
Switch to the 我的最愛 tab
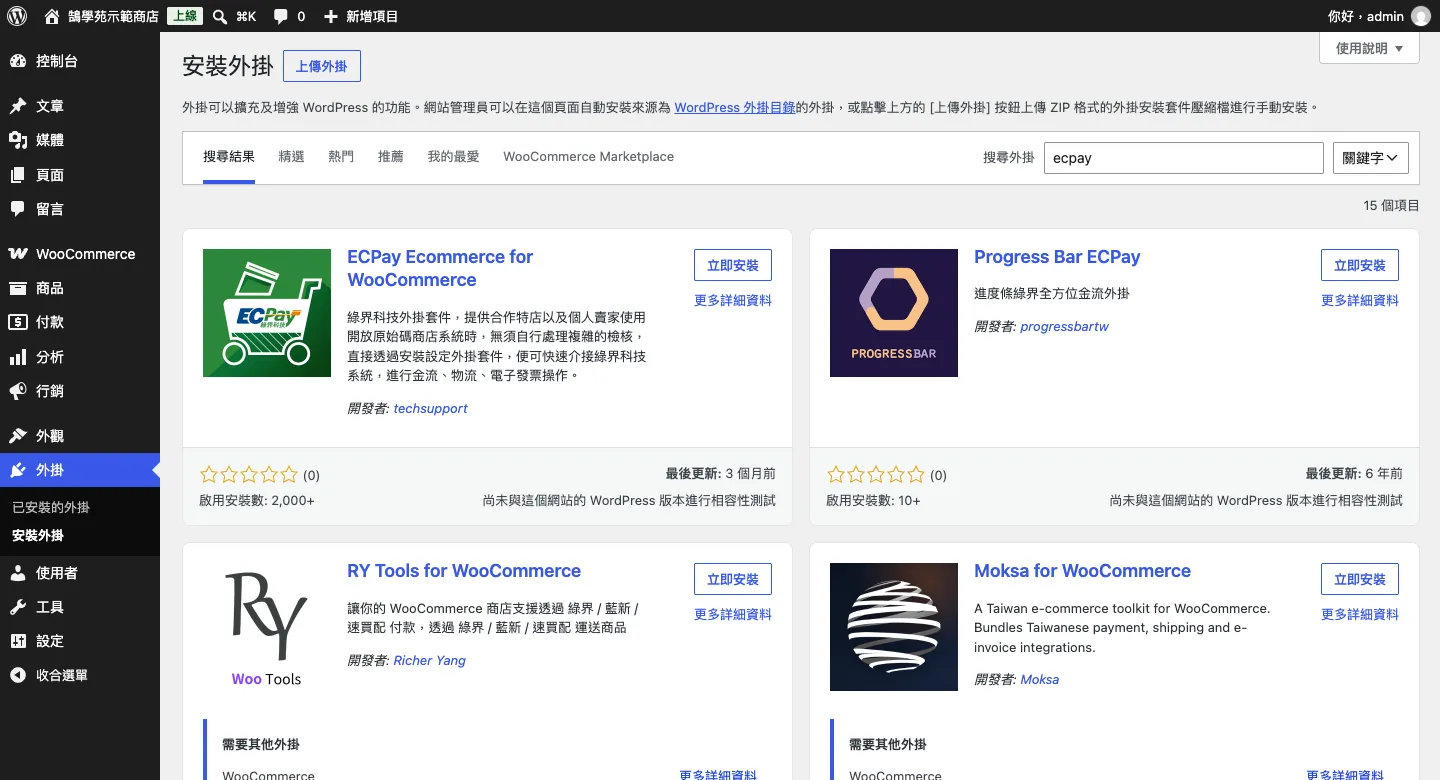454,157
